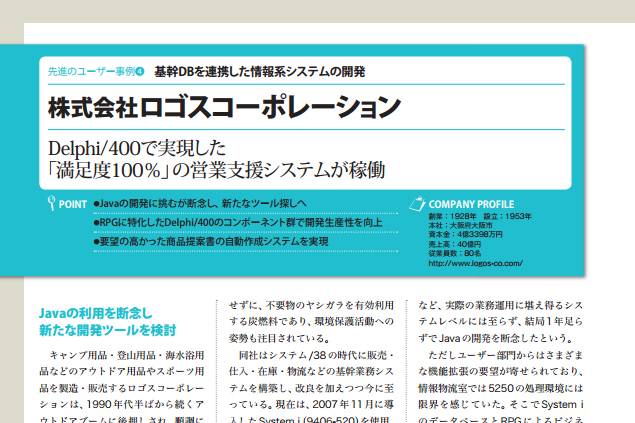Click the paragraph starting キャンプ用品・登山用品
This screenshot has height=423, width=635.
coord(121,388)
